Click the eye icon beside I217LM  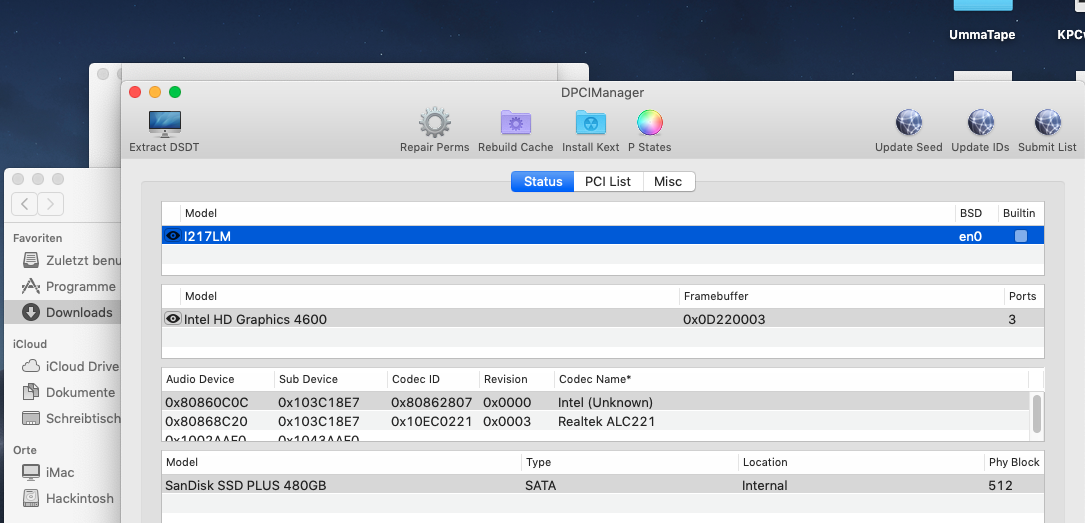173,236
